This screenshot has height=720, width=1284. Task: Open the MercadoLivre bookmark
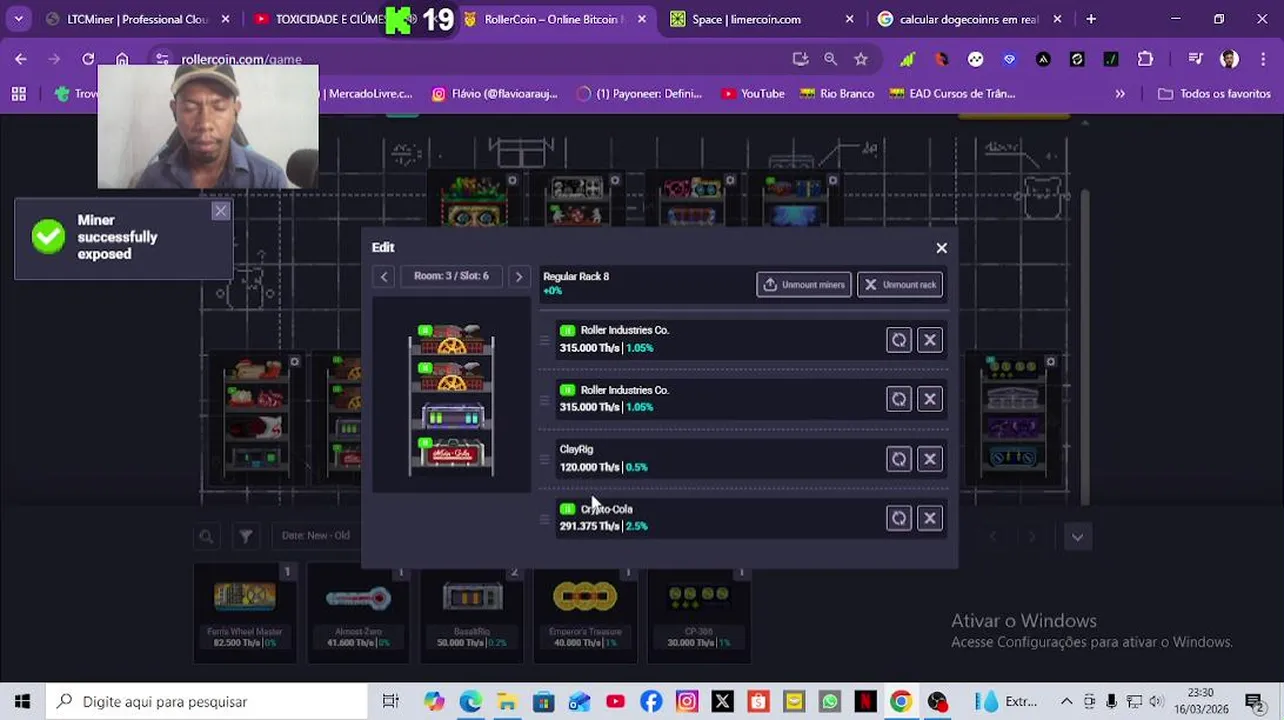pyautogui.click(x=366, y=94)
